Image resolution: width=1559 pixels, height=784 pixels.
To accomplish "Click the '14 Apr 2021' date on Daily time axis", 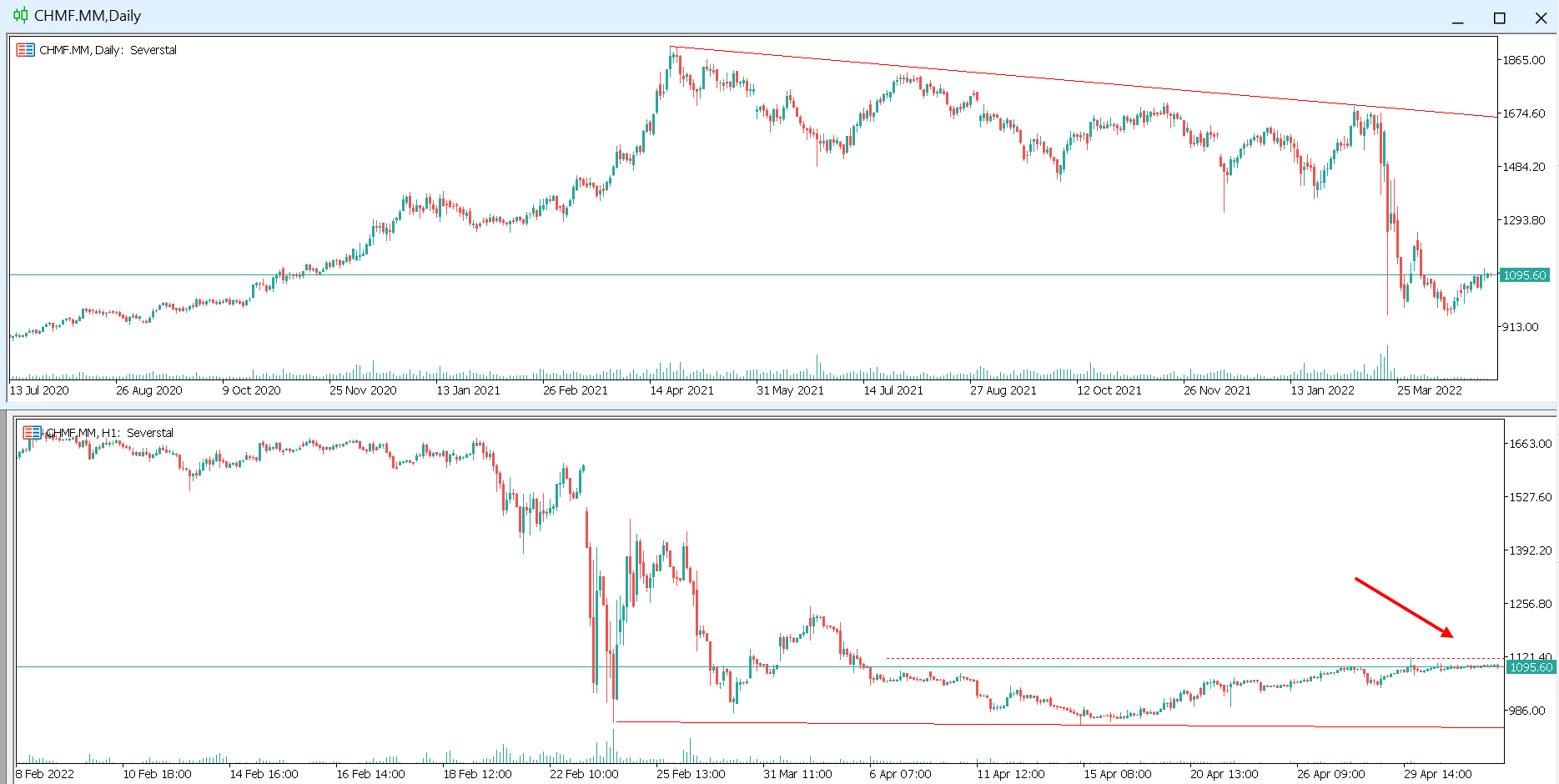I will (682, 390).
